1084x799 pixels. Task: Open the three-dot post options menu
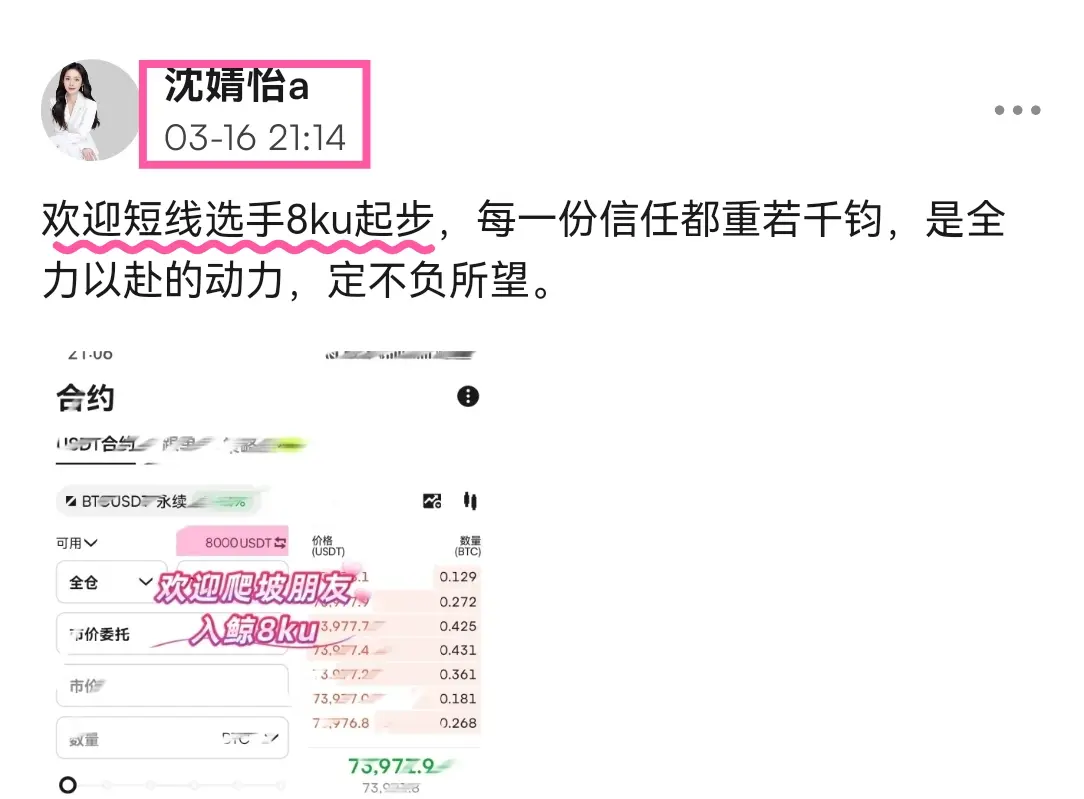(1017, 110)
